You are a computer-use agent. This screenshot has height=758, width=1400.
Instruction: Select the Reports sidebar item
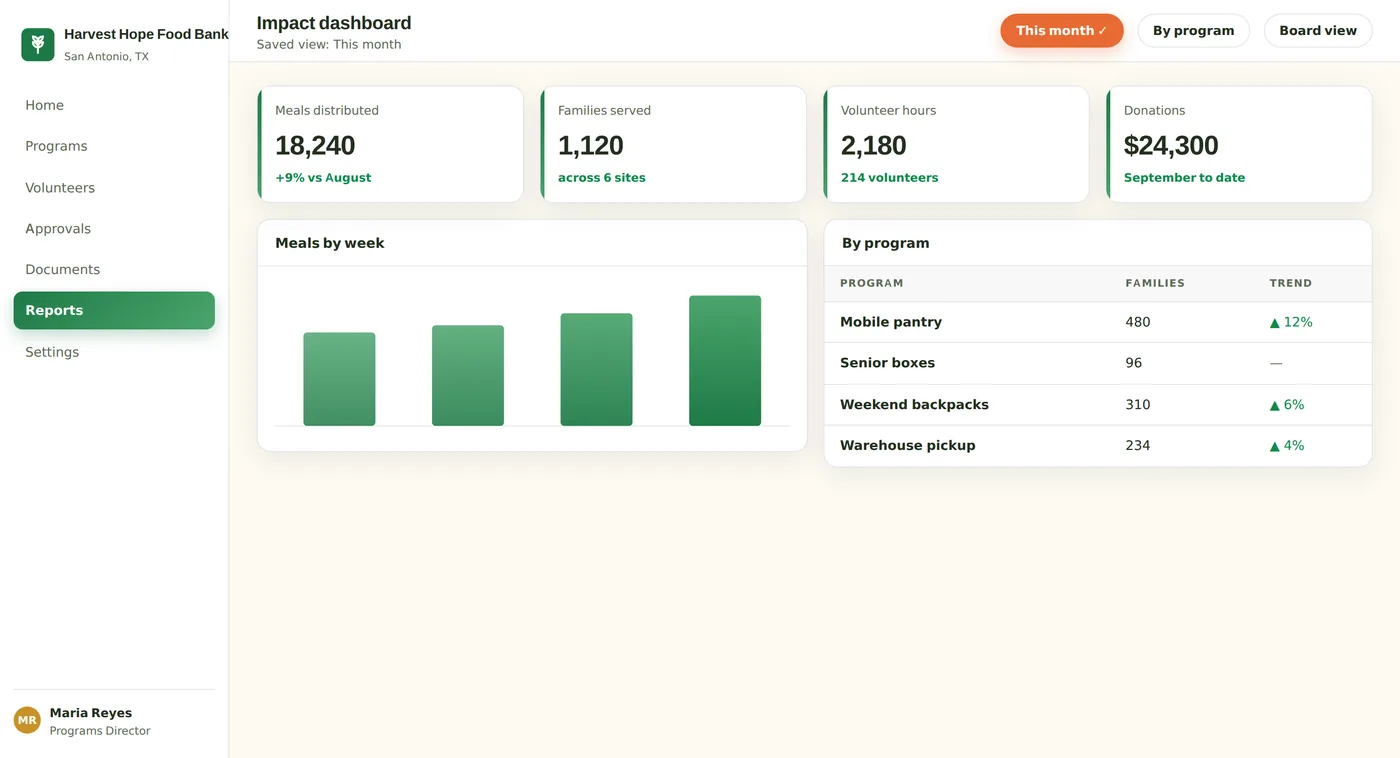tap(114, 311)
